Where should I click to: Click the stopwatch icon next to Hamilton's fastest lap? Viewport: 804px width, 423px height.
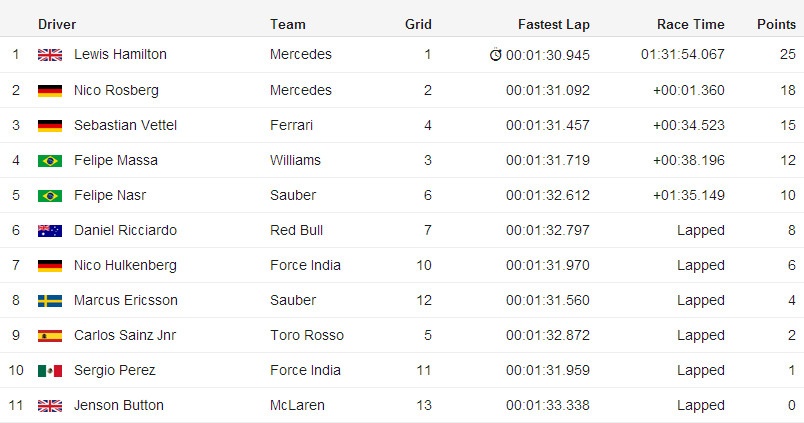496,55
